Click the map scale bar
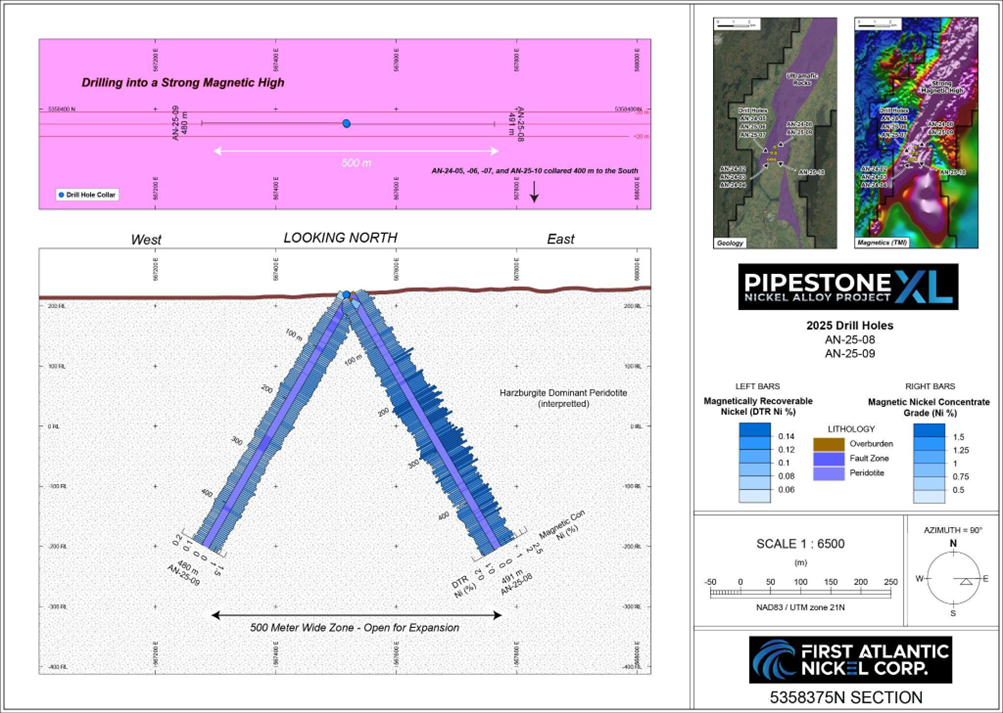The image size is (1003, 713). point(800,593)
